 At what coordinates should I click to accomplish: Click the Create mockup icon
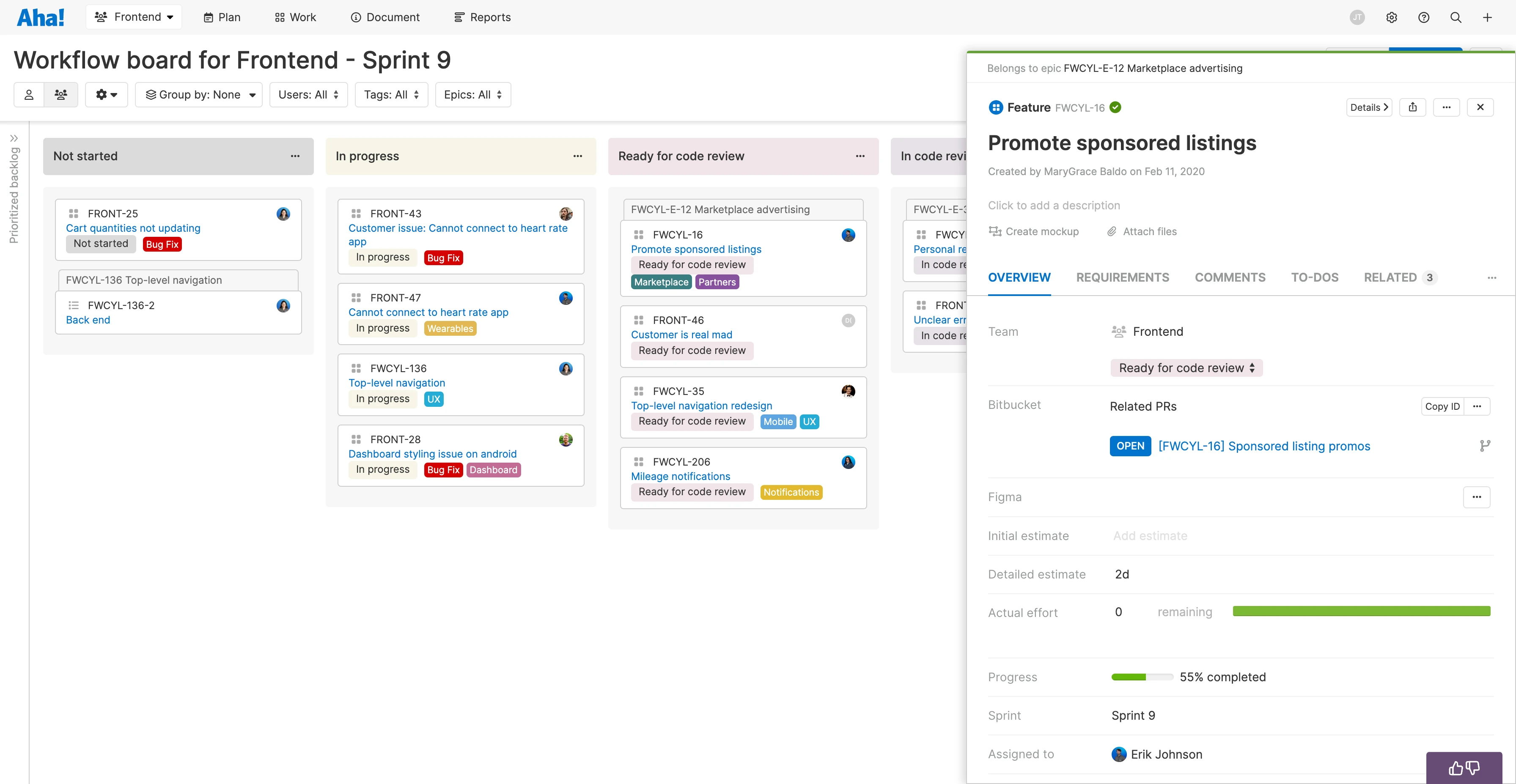[x=995, y=231]
